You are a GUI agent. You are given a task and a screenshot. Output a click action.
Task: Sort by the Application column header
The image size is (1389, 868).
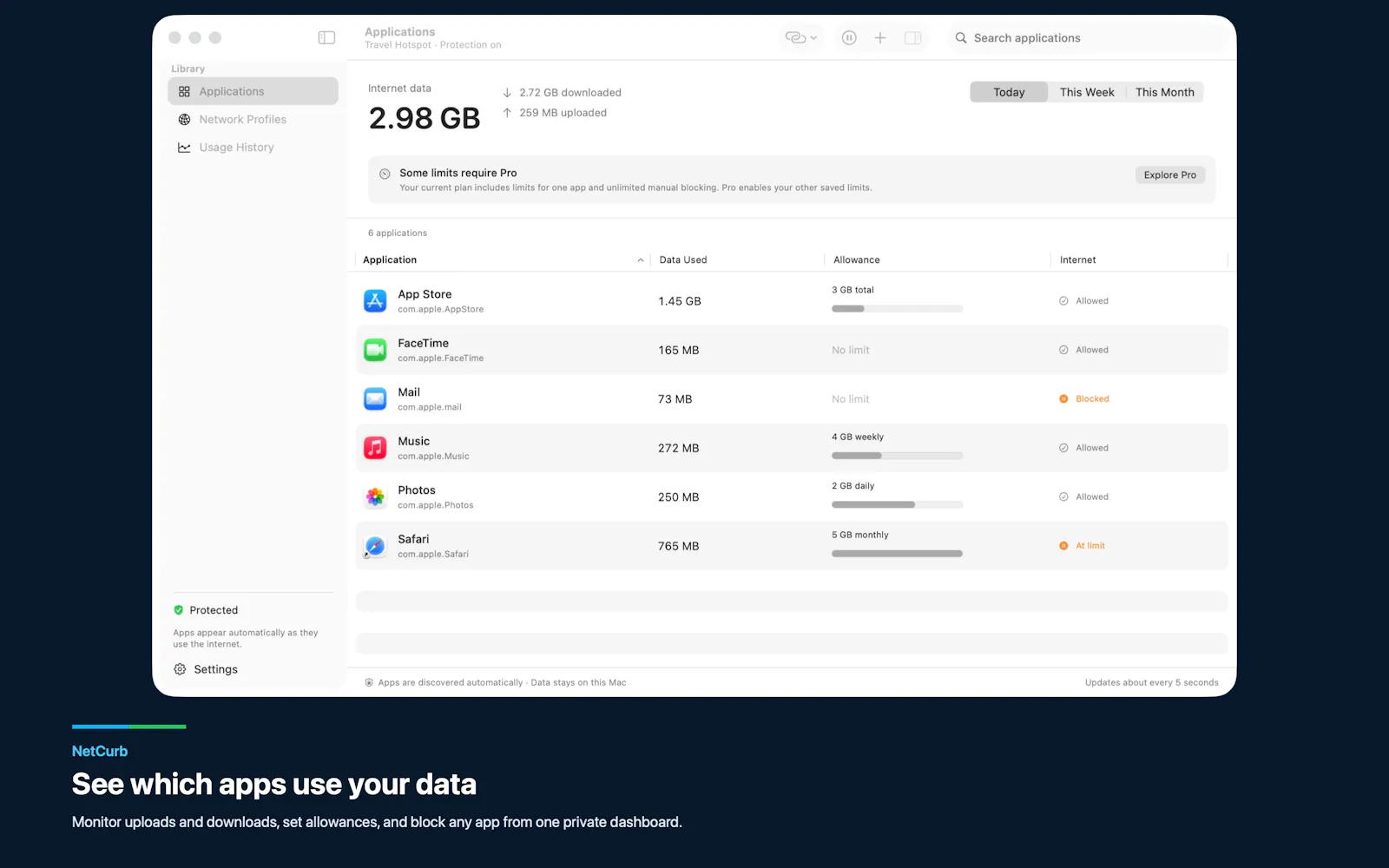[x=503, y=260]
